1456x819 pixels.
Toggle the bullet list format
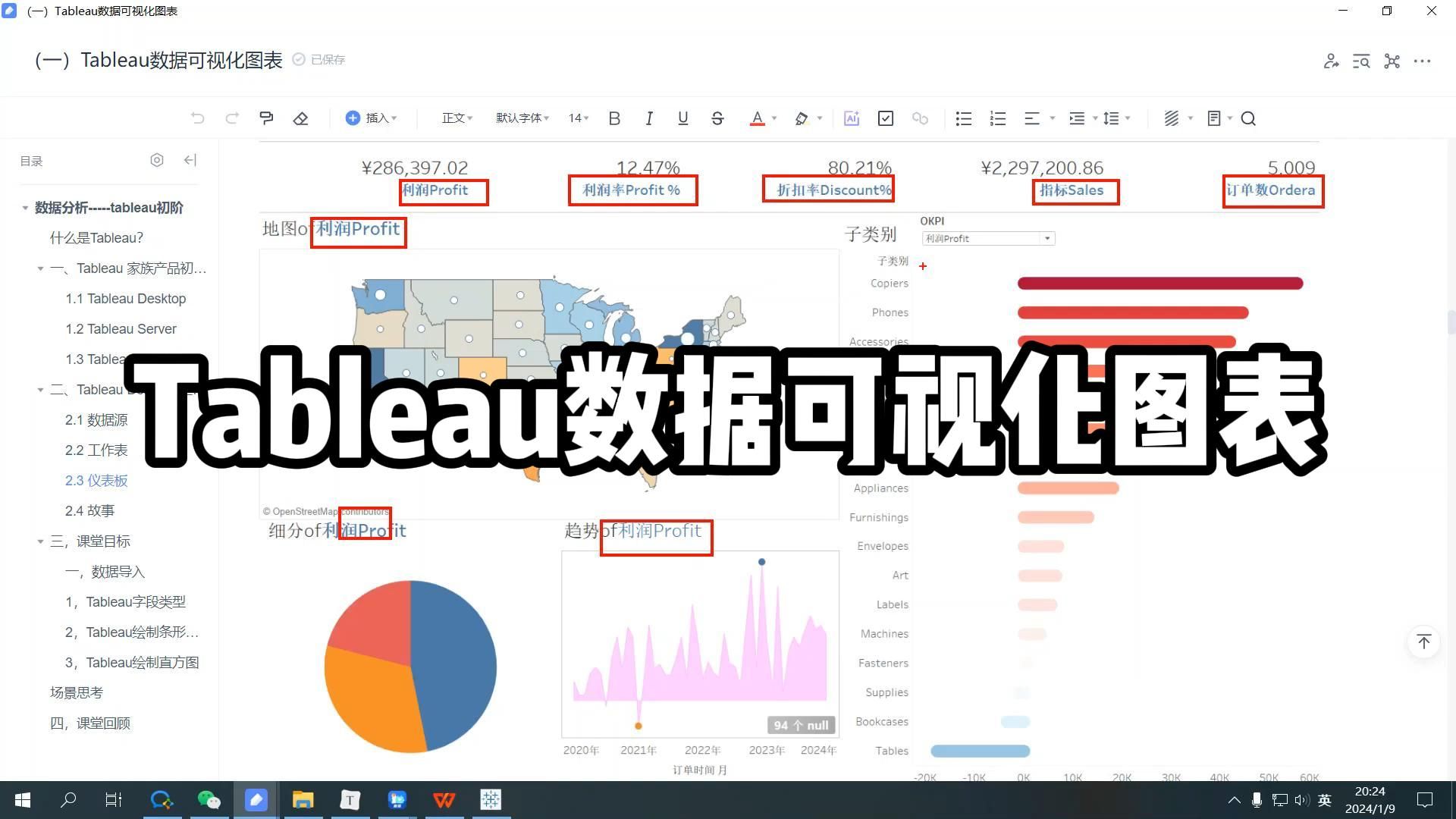pos(962,118)
